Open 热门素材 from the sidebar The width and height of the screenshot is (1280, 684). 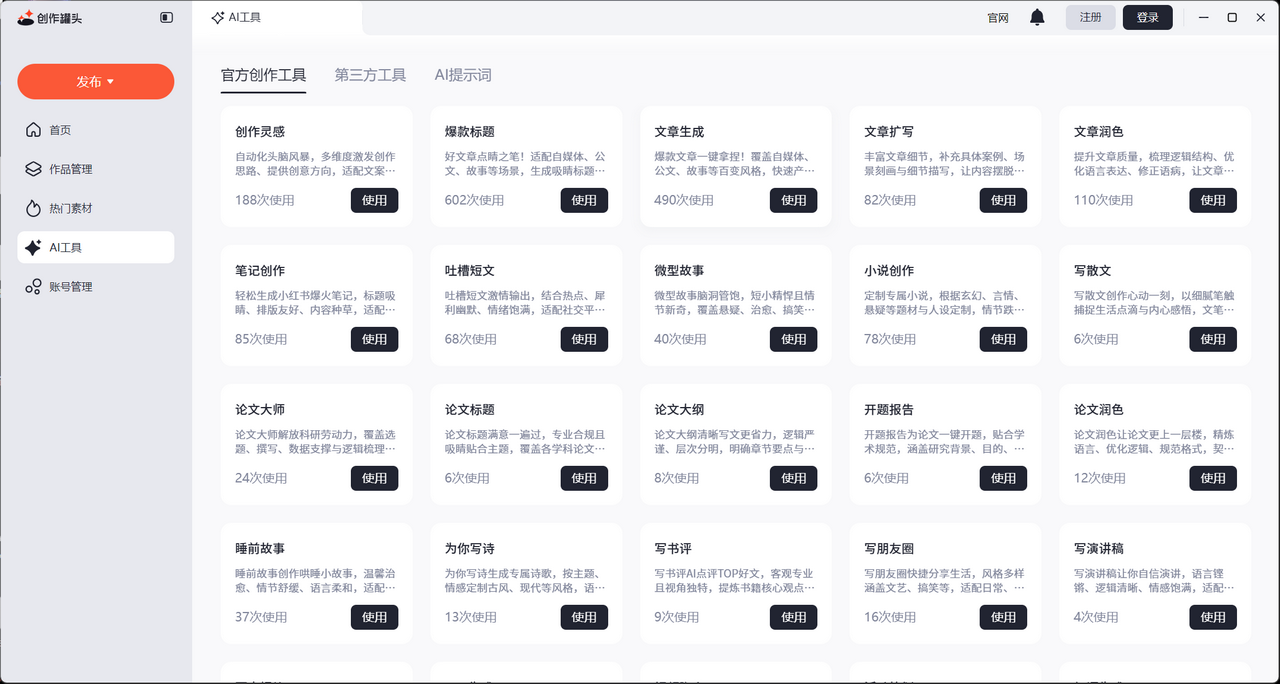point(35,207)
